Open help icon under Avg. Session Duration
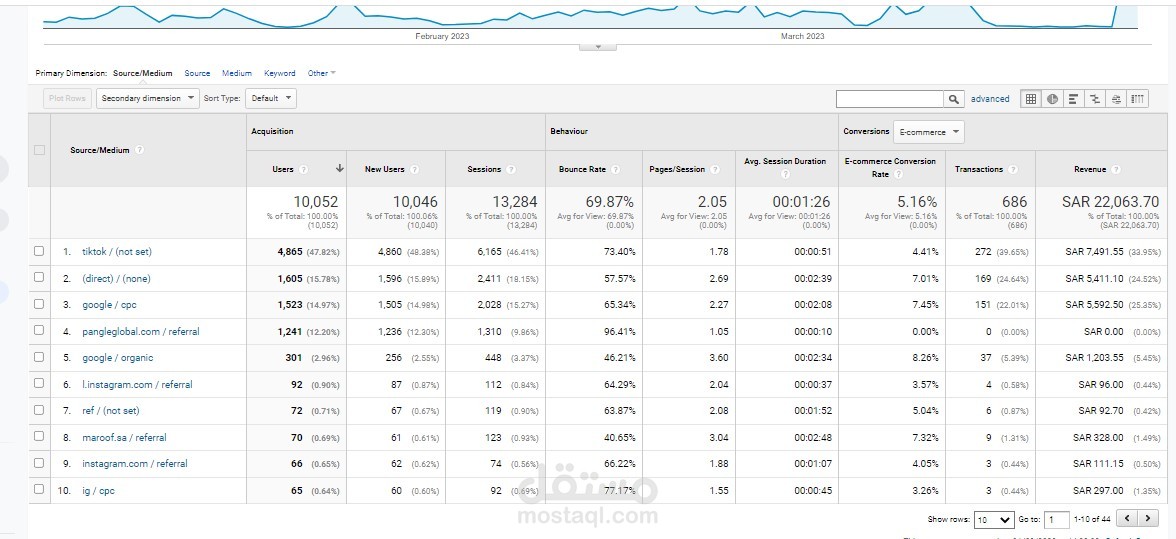This screenshot has height=539, width=1176. 785,175
